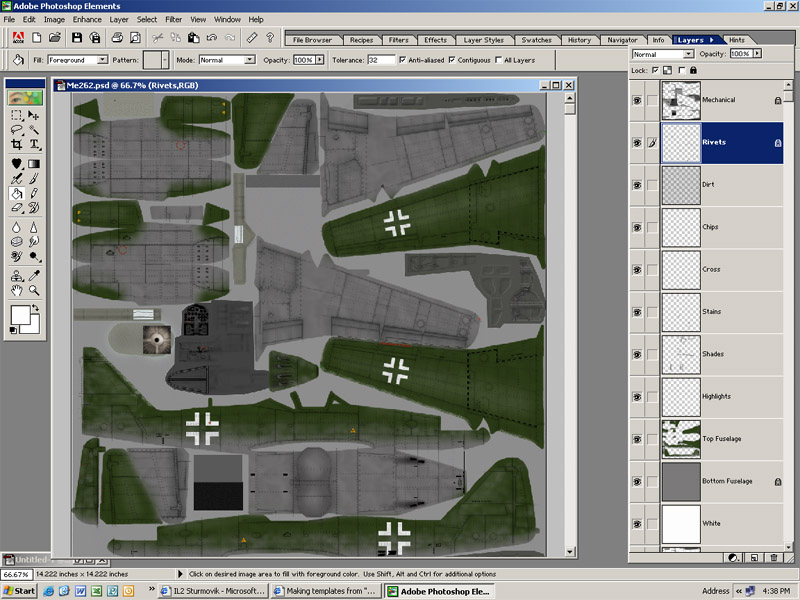Image resolution: width=800 pixels, height=600 pixels.
Task: Select the Hand tool
Action: pos(16,290)
